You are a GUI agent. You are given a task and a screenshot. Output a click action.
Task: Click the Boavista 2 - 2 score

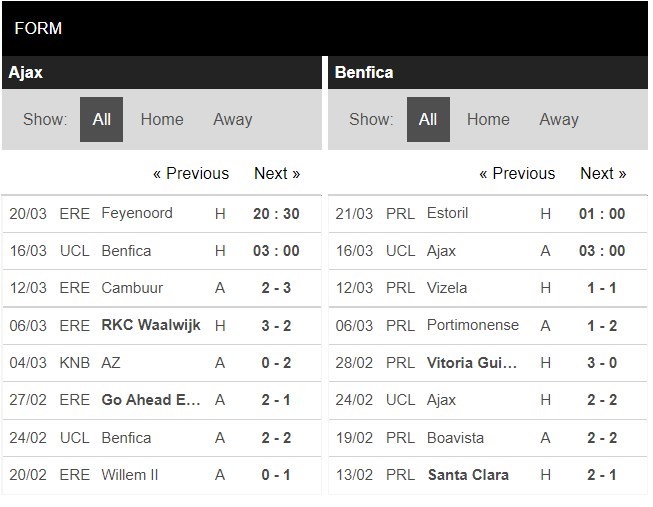coord(602,438)
